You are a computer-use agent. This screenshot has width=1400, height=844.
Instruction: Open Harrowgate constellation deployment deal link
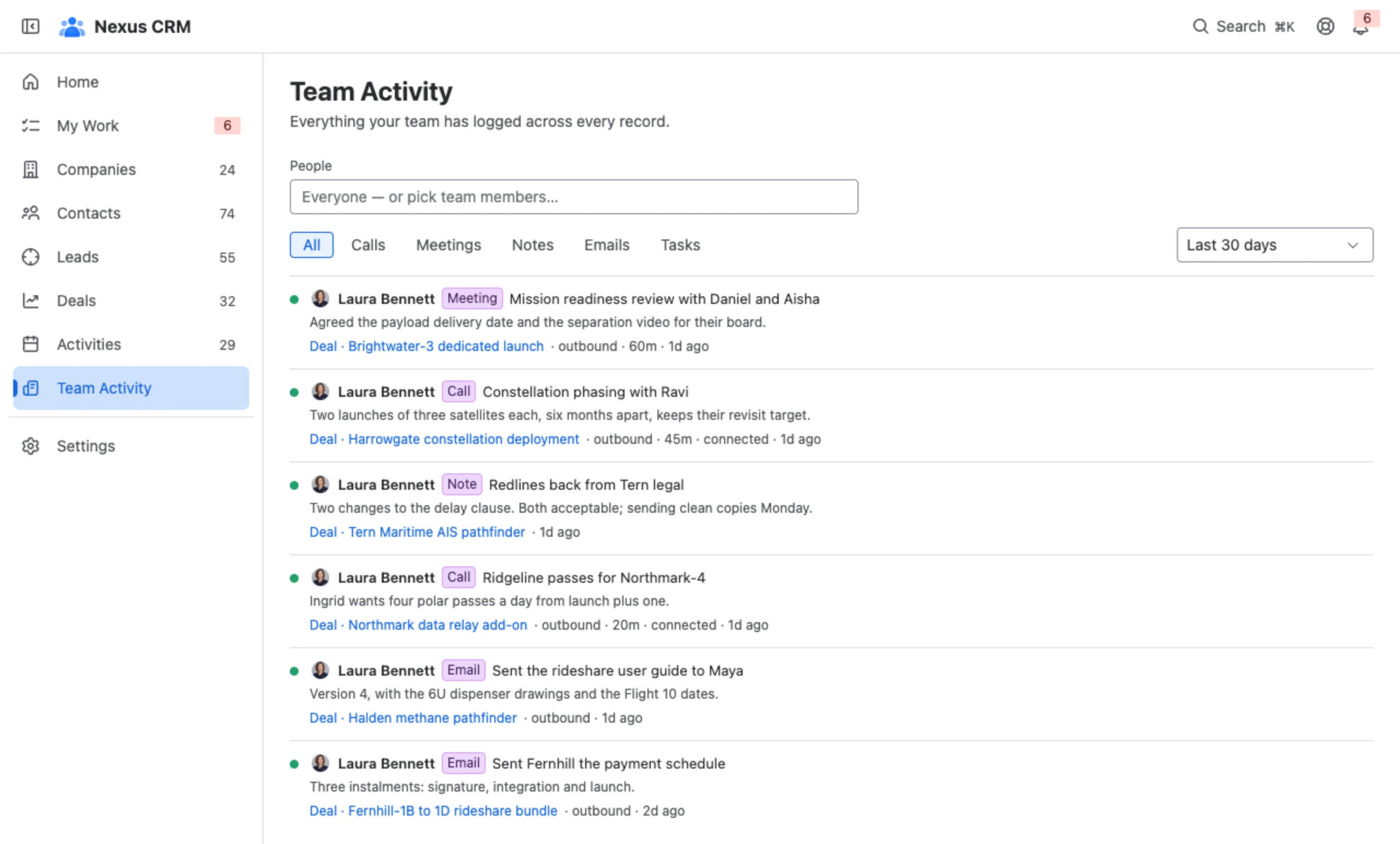444,439
